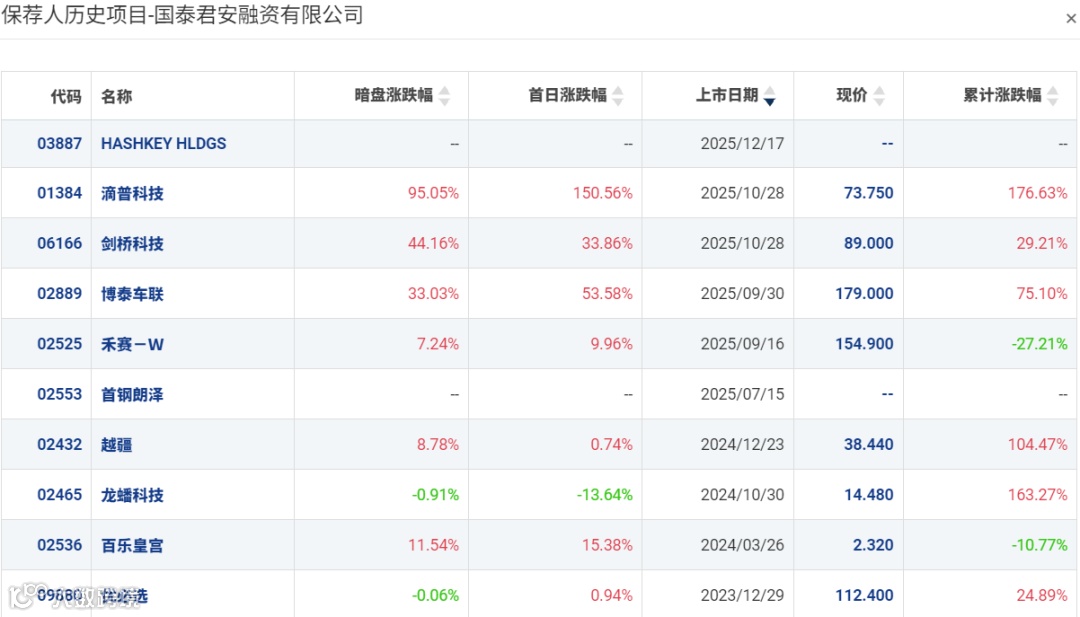Image resolution: width=1080 pixels, height=617 pixels.
Task: Select first-day change 150.56%
Action: pos(603,193)
